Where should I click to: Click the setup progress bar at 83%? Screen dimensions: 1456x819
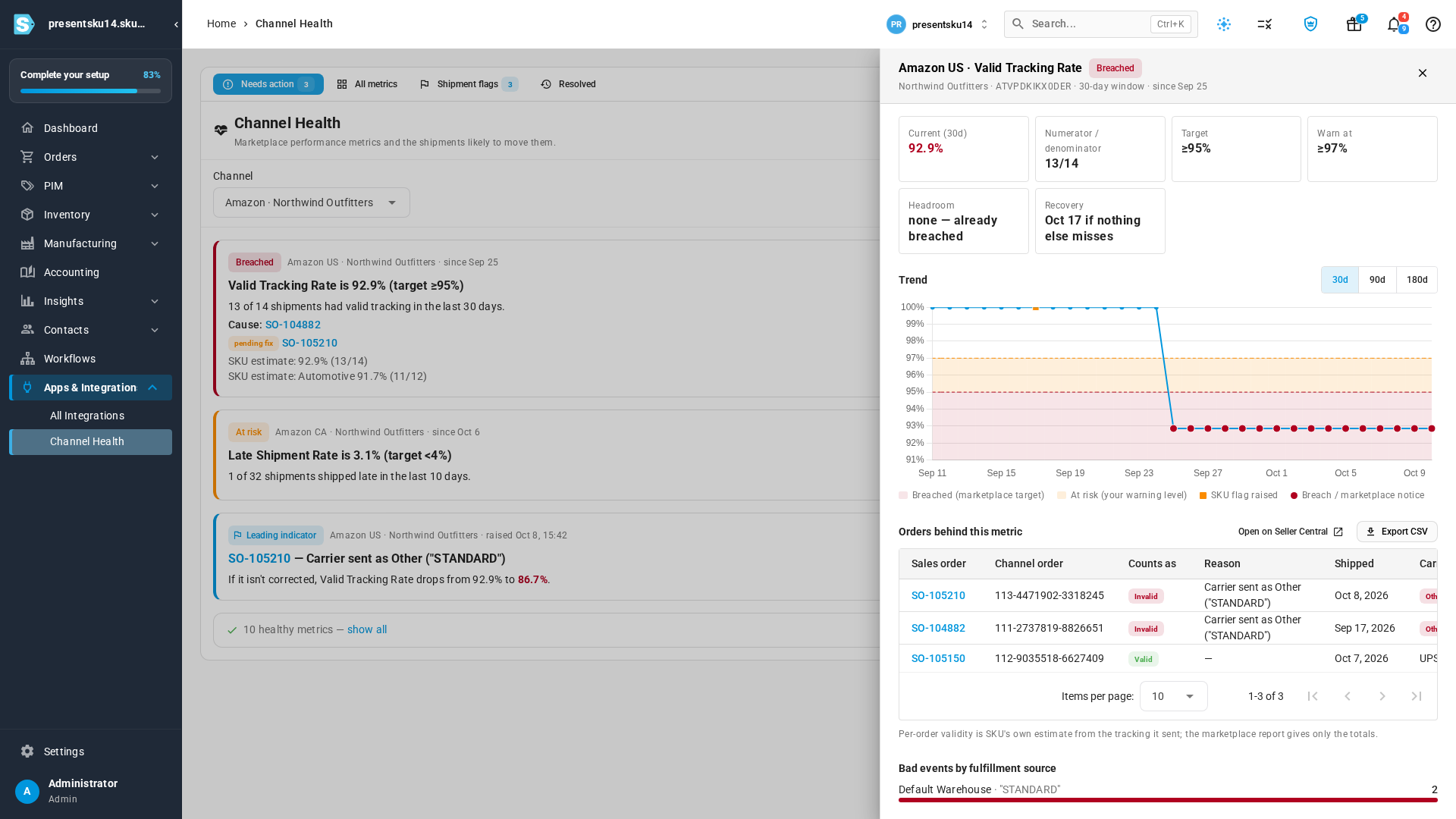[x=90, y=91]
